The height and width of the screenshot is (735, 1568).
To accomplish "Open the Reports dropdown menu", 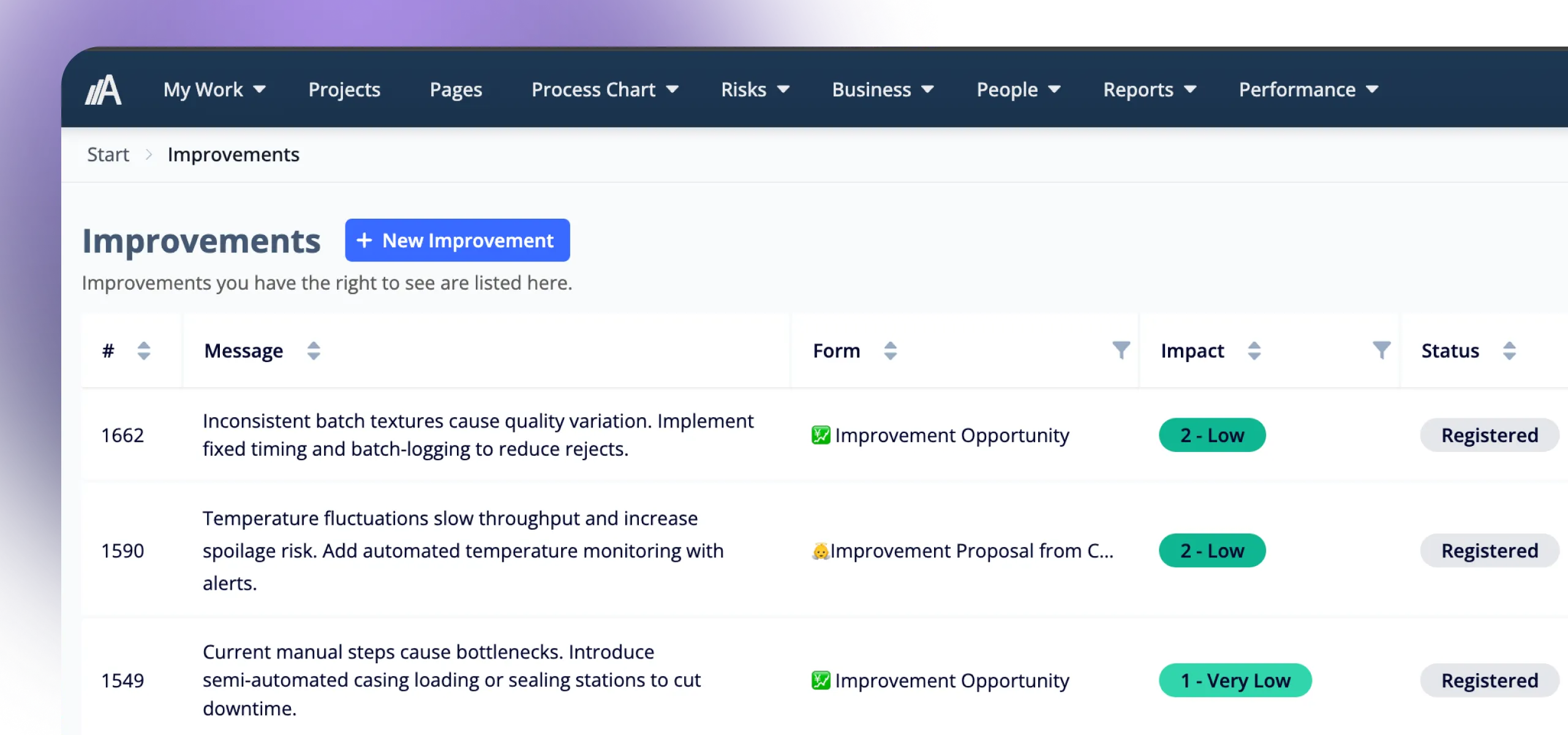I will point(1150,89).
